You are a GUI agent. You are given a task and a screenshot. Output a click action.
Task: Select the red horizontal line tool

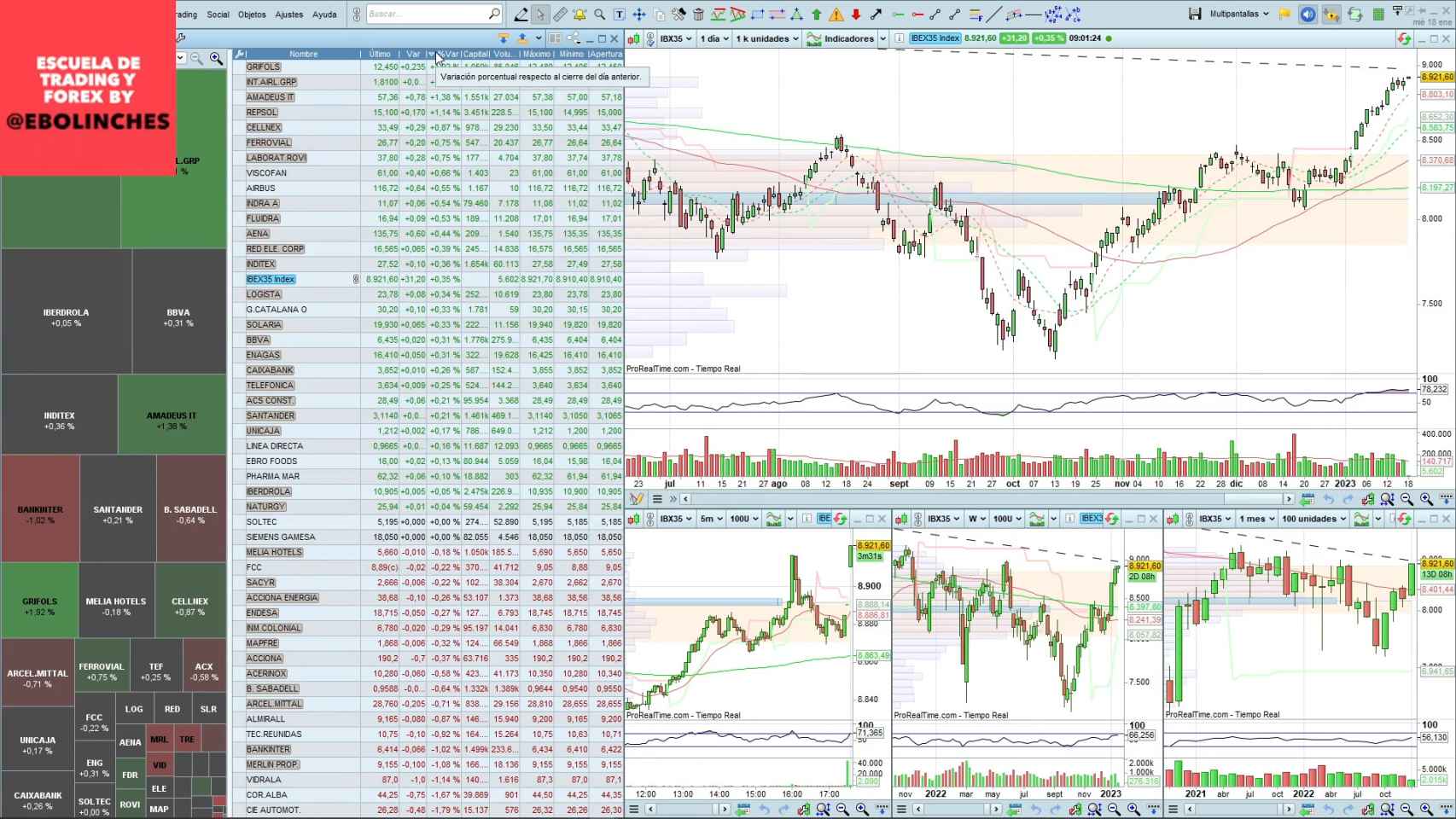(917, 14)
